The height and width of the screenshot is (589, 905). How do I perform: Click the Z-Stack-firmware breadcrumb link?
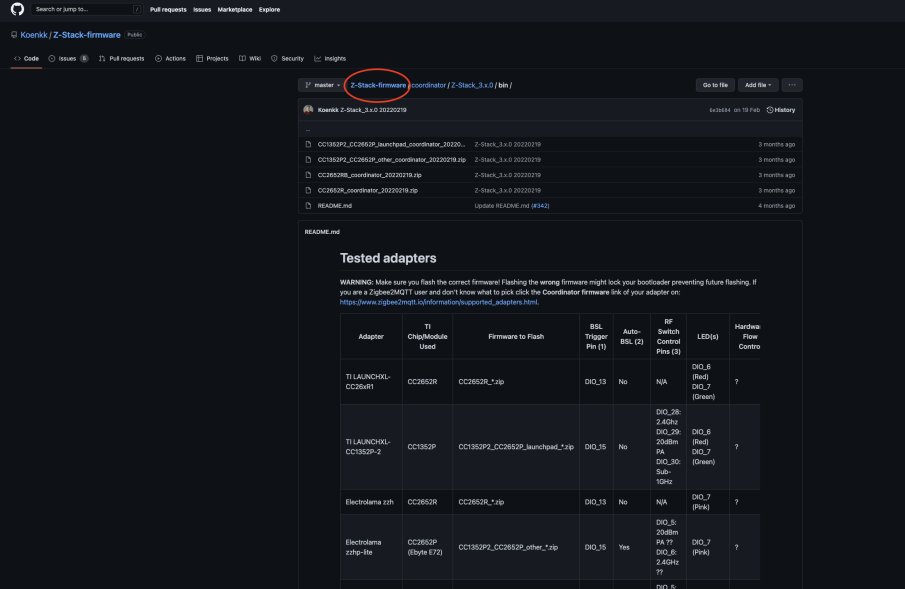click(378, 85)
